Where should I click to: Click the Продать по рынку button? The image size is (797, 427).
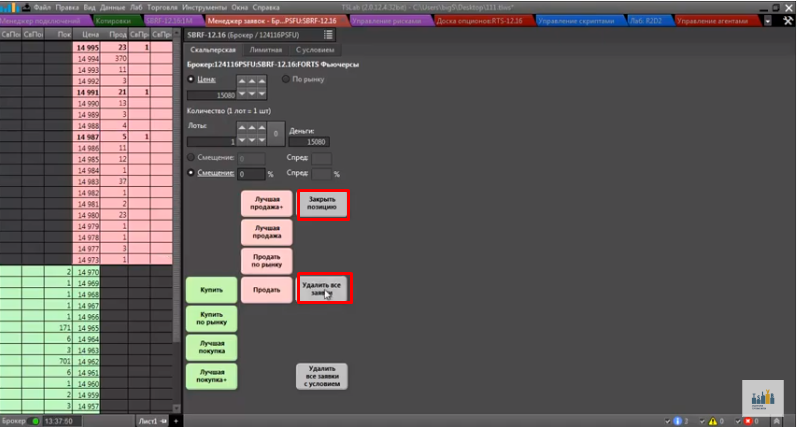tap(267, 261)
